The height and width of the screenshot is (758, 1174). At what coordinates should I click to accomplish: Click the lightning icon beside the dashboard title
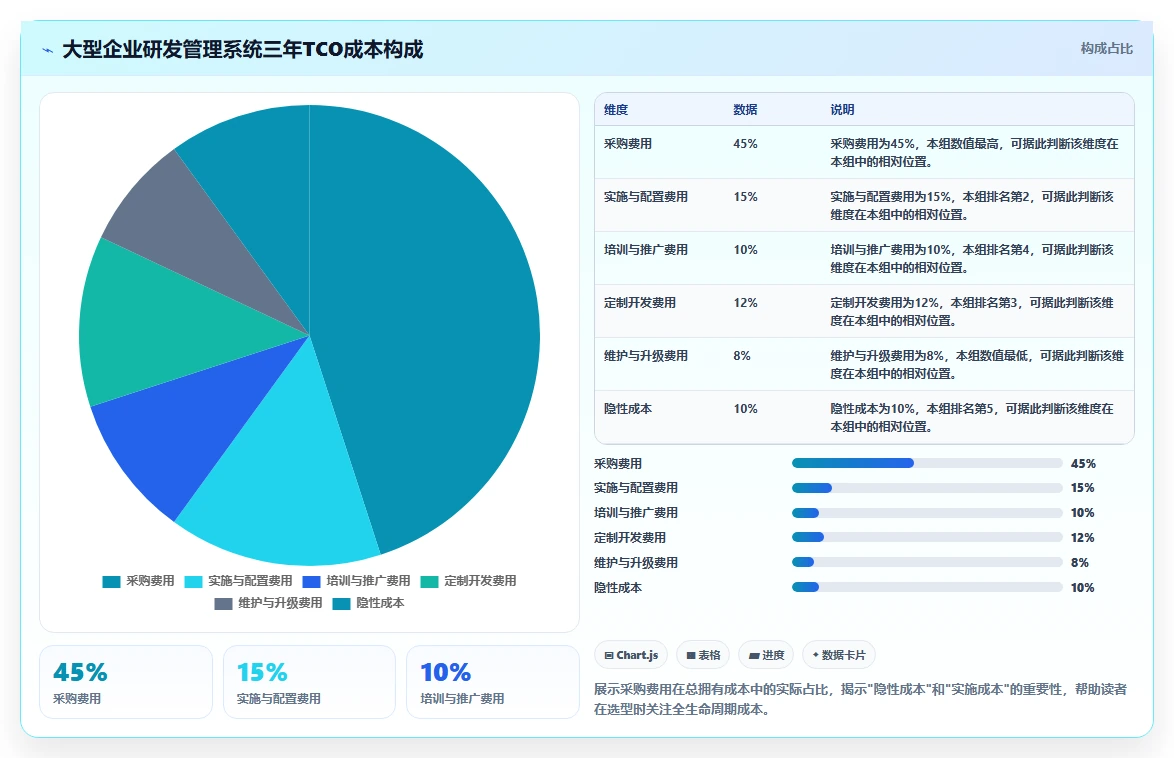click(48, 50)
